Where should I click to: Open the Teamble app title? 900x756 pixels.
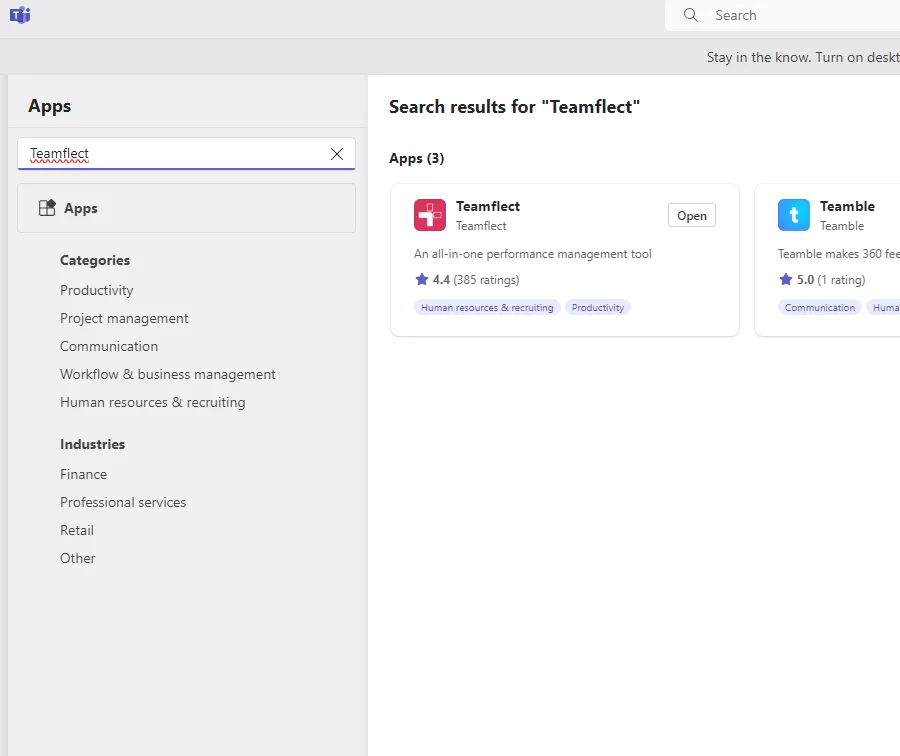pos(847,206)
